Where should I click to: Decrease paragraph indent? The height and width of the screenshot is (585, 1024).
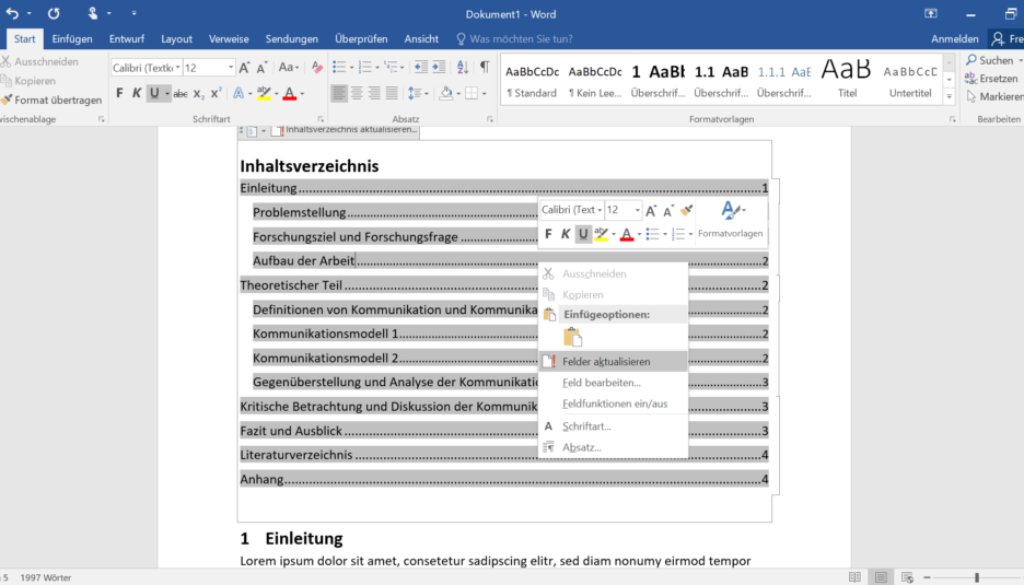tap(421, 67)
